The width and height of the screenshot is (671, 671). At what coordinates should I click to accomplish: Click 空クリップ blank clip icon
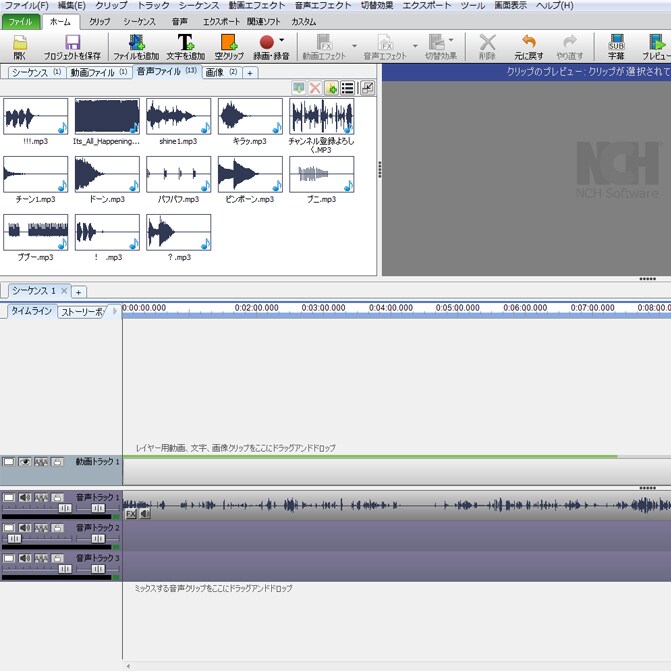pyautogui.click(x=229, y=42)
